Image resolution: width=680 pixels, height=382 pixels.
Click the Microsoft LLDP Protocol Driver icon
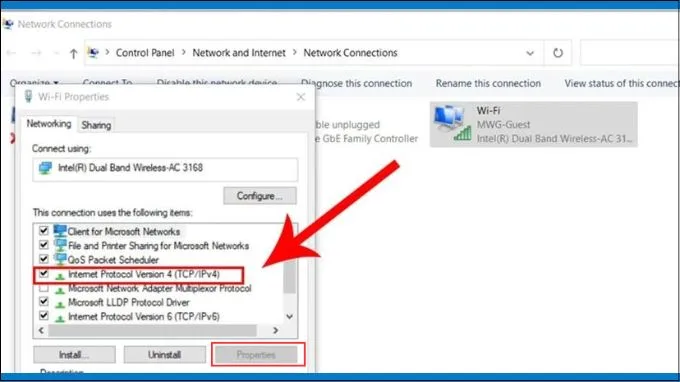tap(60, 304)
